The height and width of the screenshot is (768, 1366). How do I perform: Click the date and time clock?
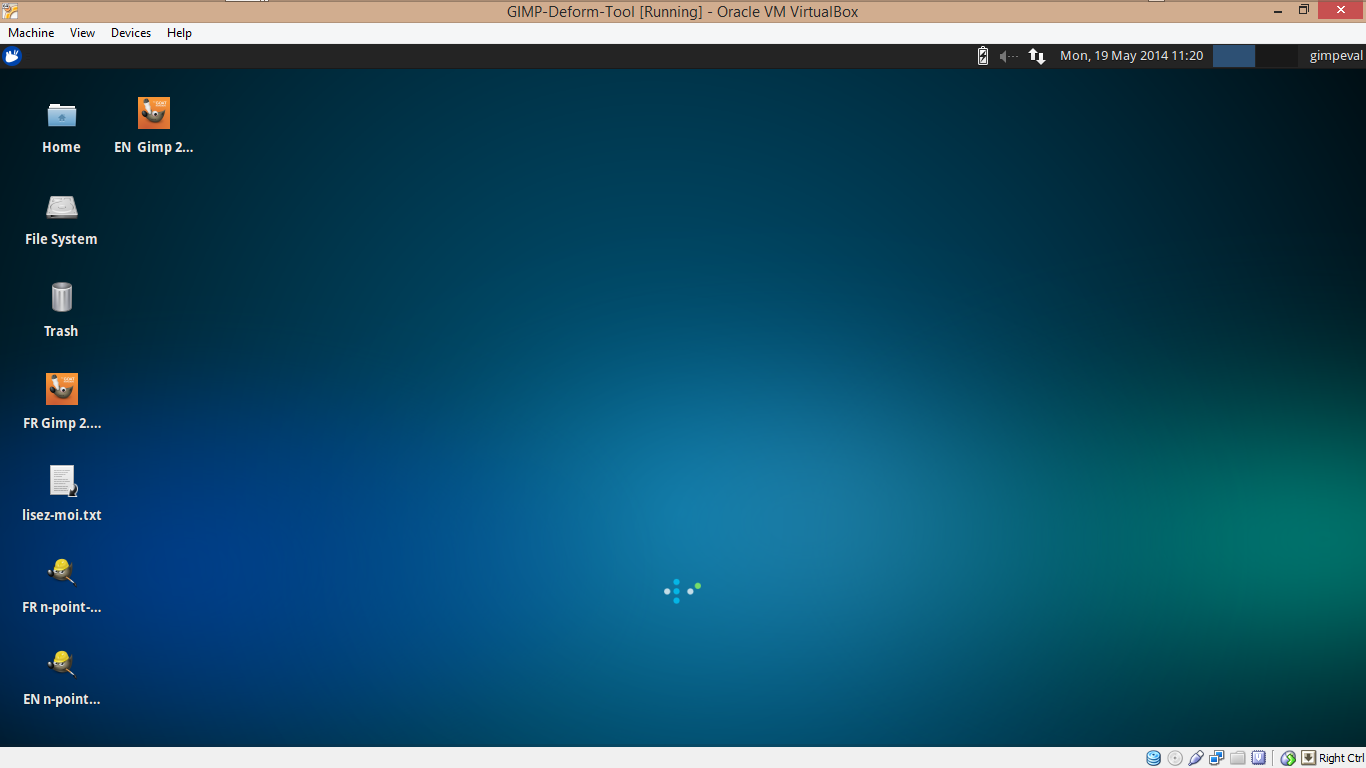point(1132,56)
